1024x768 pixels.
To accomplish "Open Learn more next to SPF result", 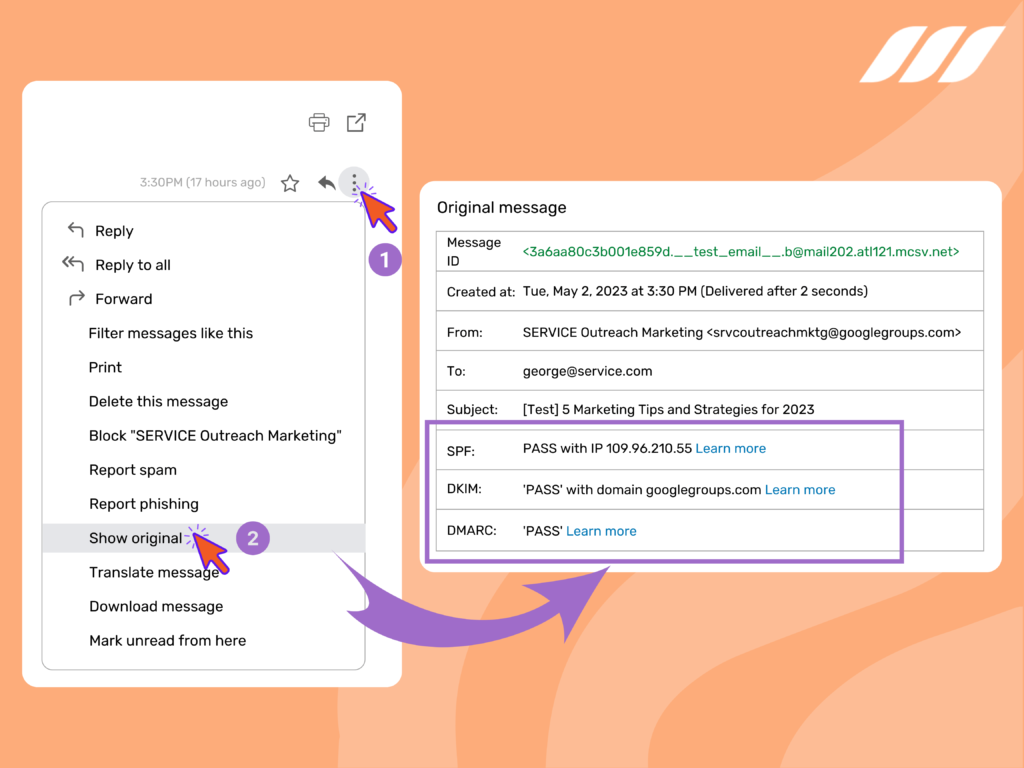I will (x=731, y=448).
